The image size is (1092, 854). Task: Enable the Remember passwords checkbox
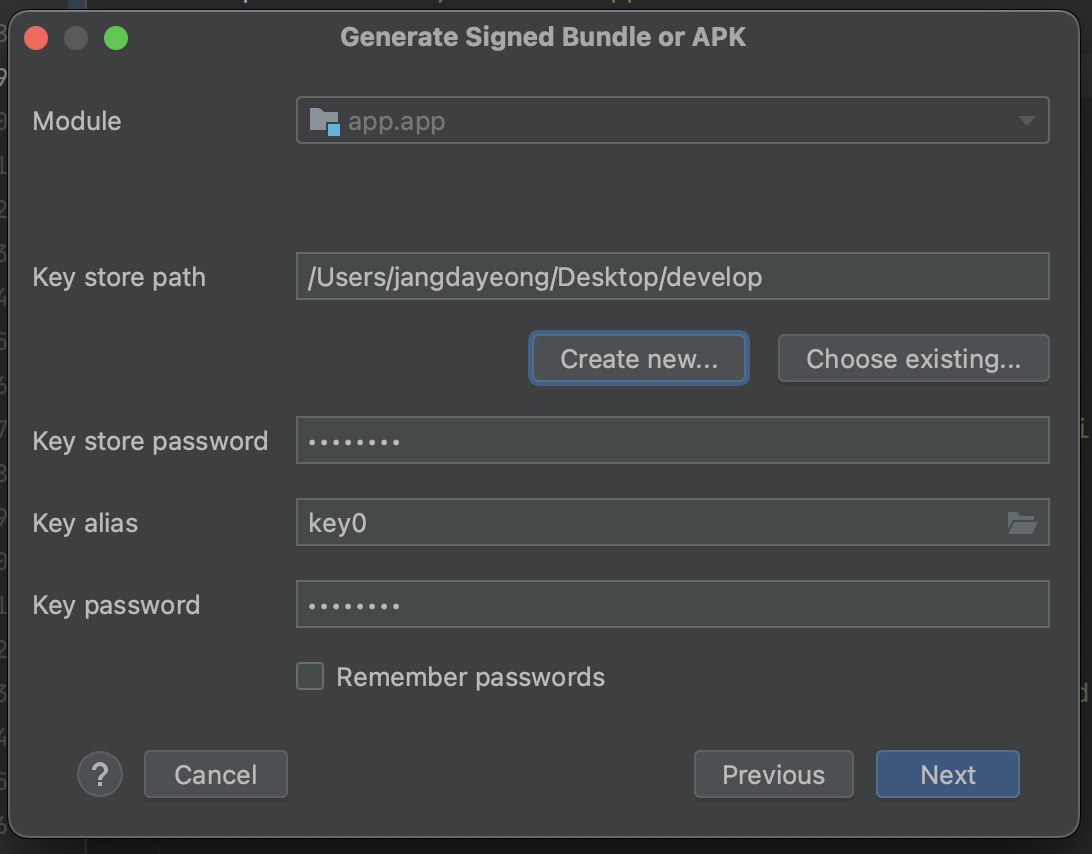[311, 677]
